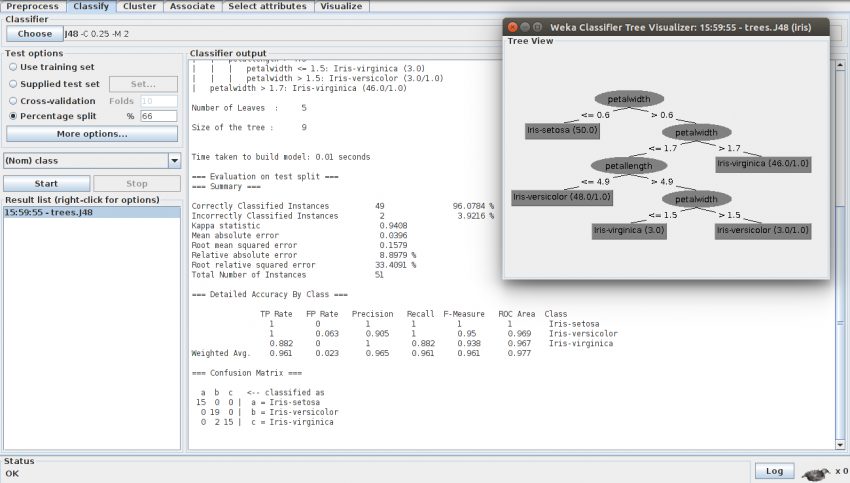Click the More options... button

coord(92,134)
